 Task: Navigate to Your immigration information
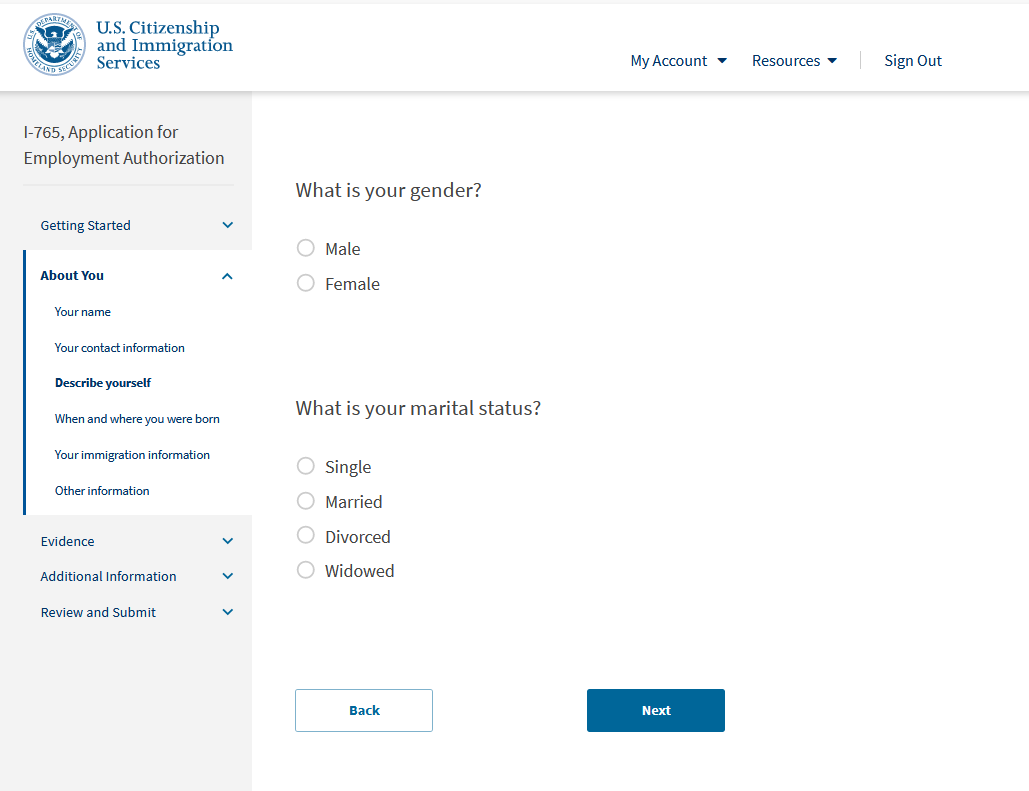[x=132, y=455]
